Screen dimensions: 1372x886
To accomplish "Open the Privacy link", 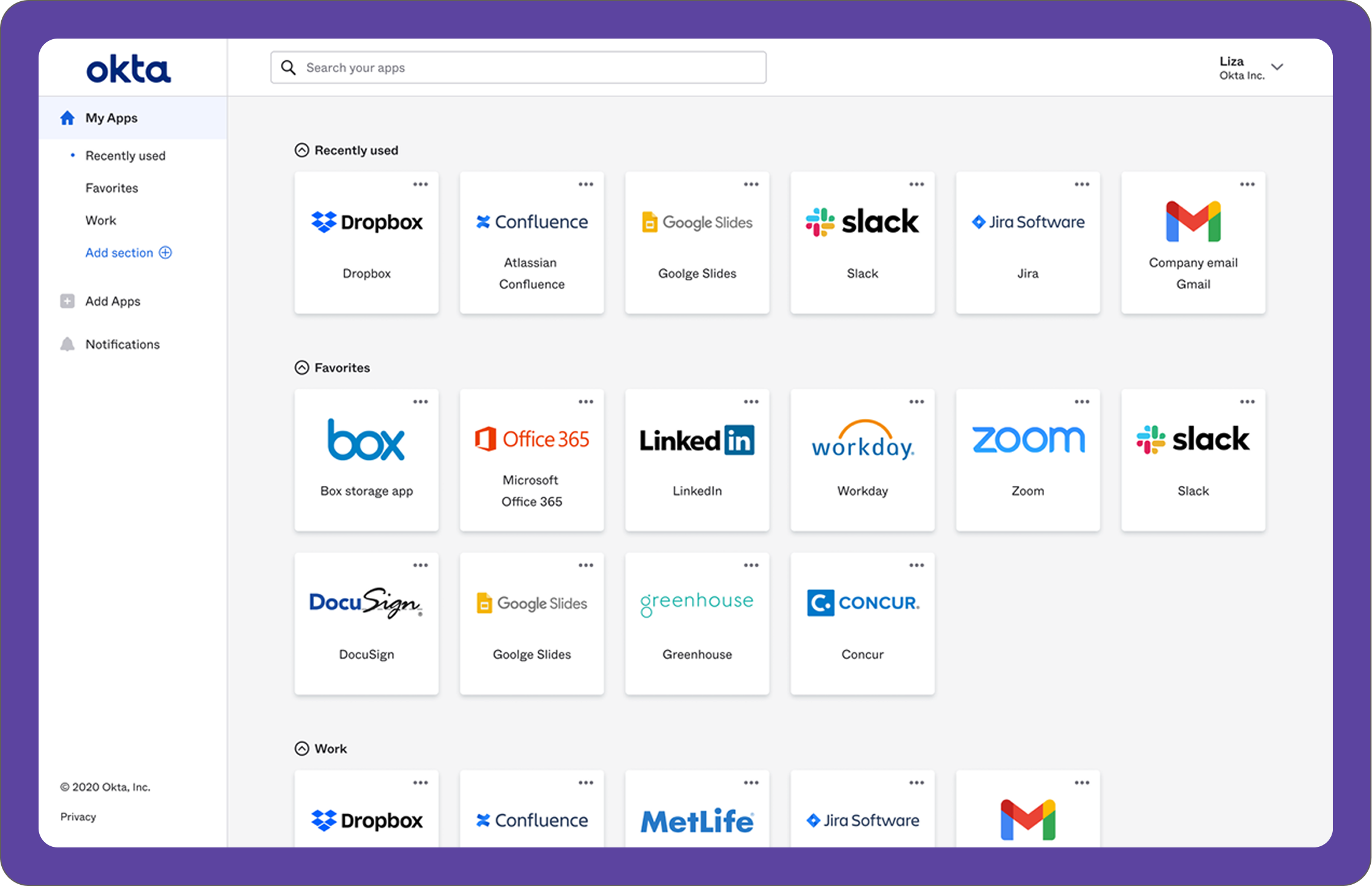I will [78, 817].
